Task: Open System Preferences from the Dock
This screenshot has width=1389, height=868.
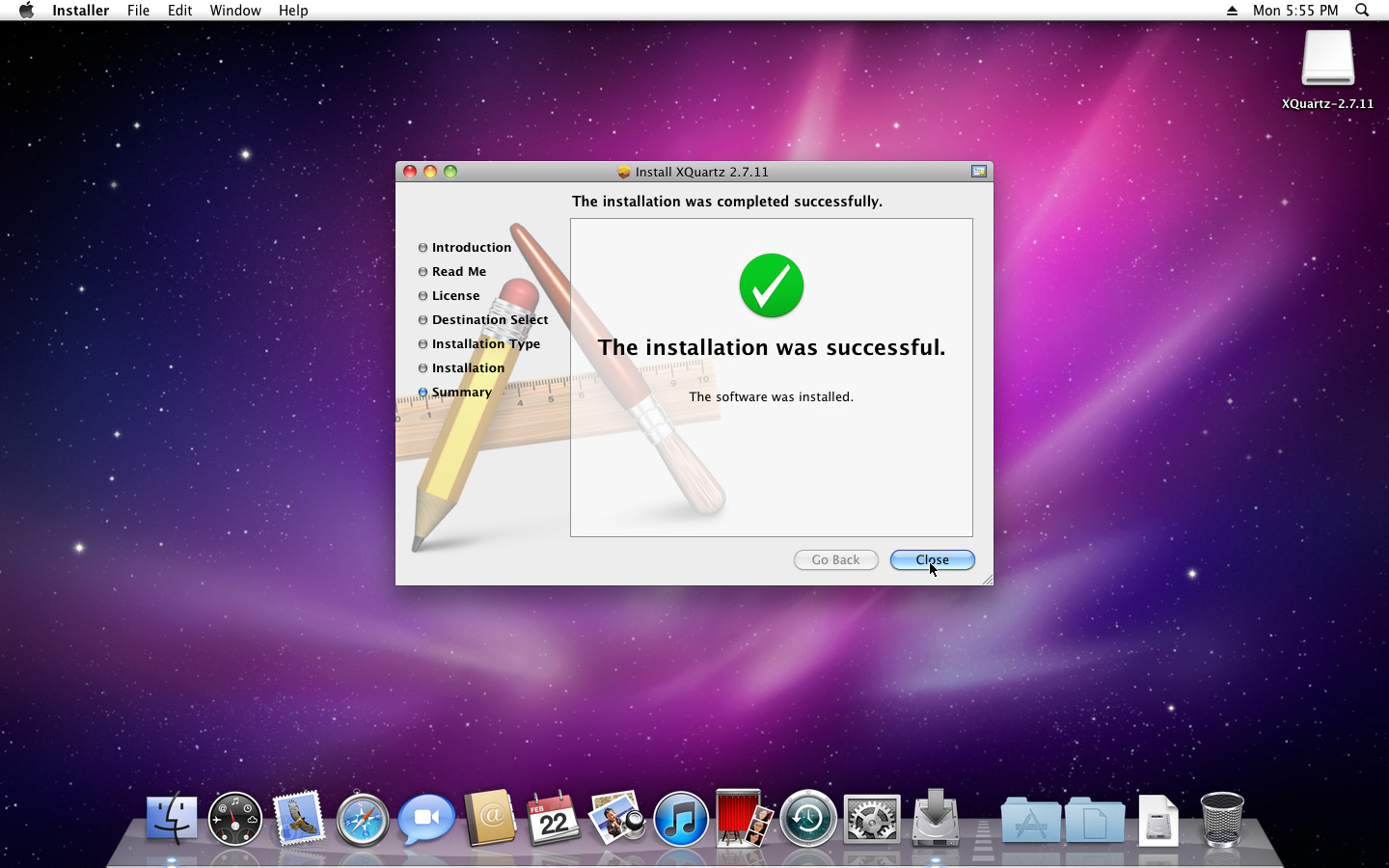Action: 872,820
